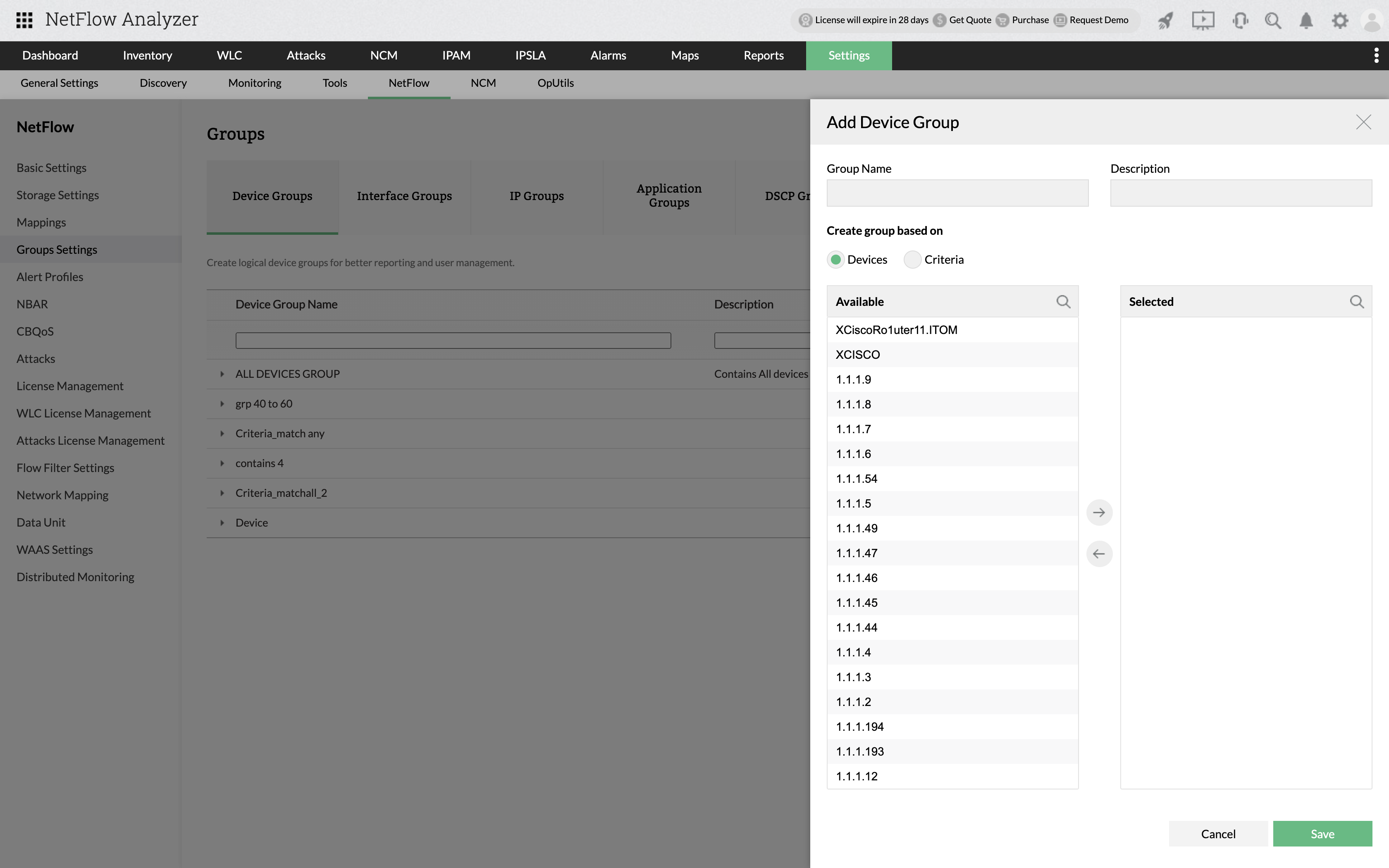Viewport: 1389px width, 868px height.
Task: Switch to the Interface Groups tab
Action: (404, 196)
